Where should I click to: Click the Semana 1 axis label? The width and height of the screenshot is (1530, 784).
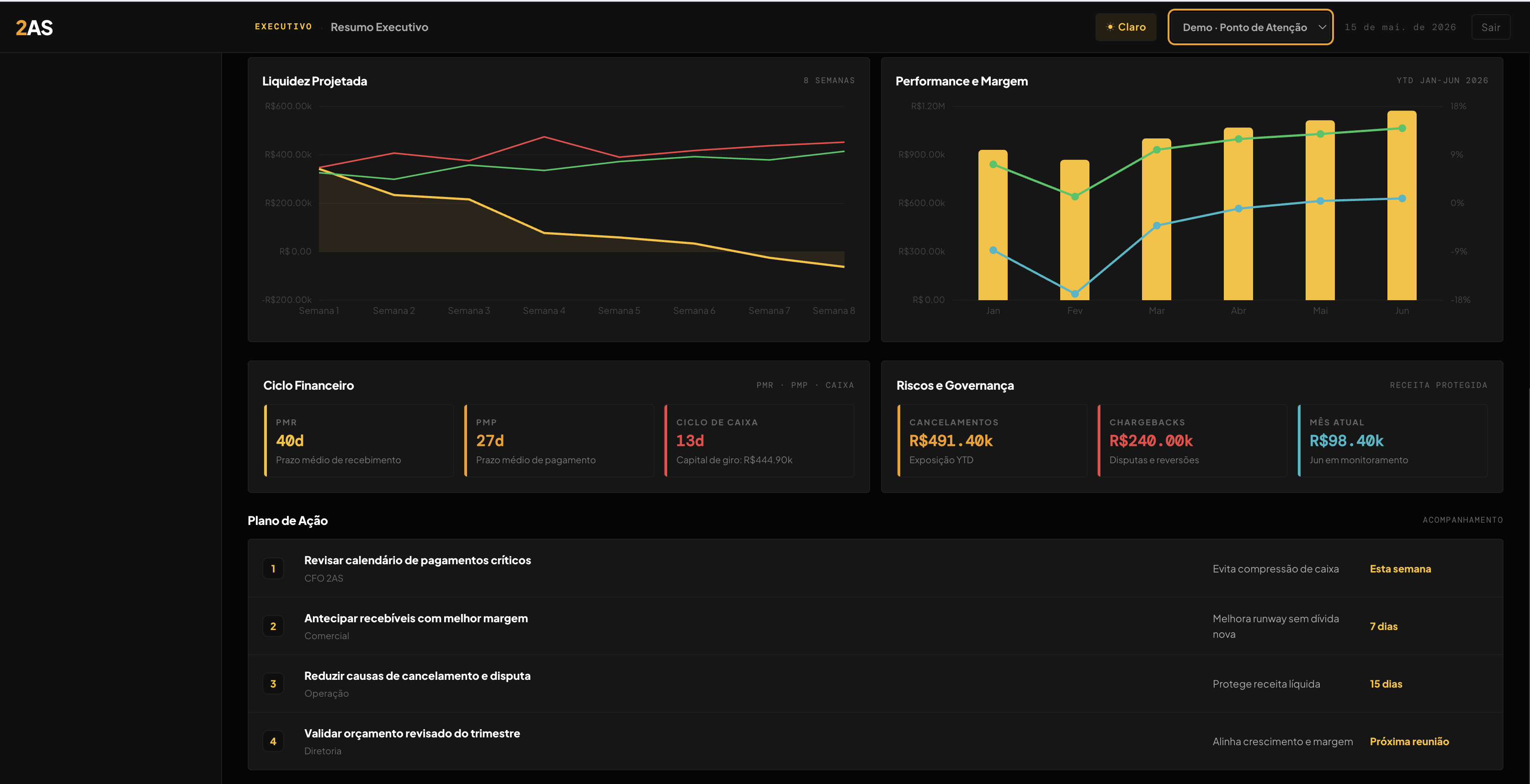319,311
